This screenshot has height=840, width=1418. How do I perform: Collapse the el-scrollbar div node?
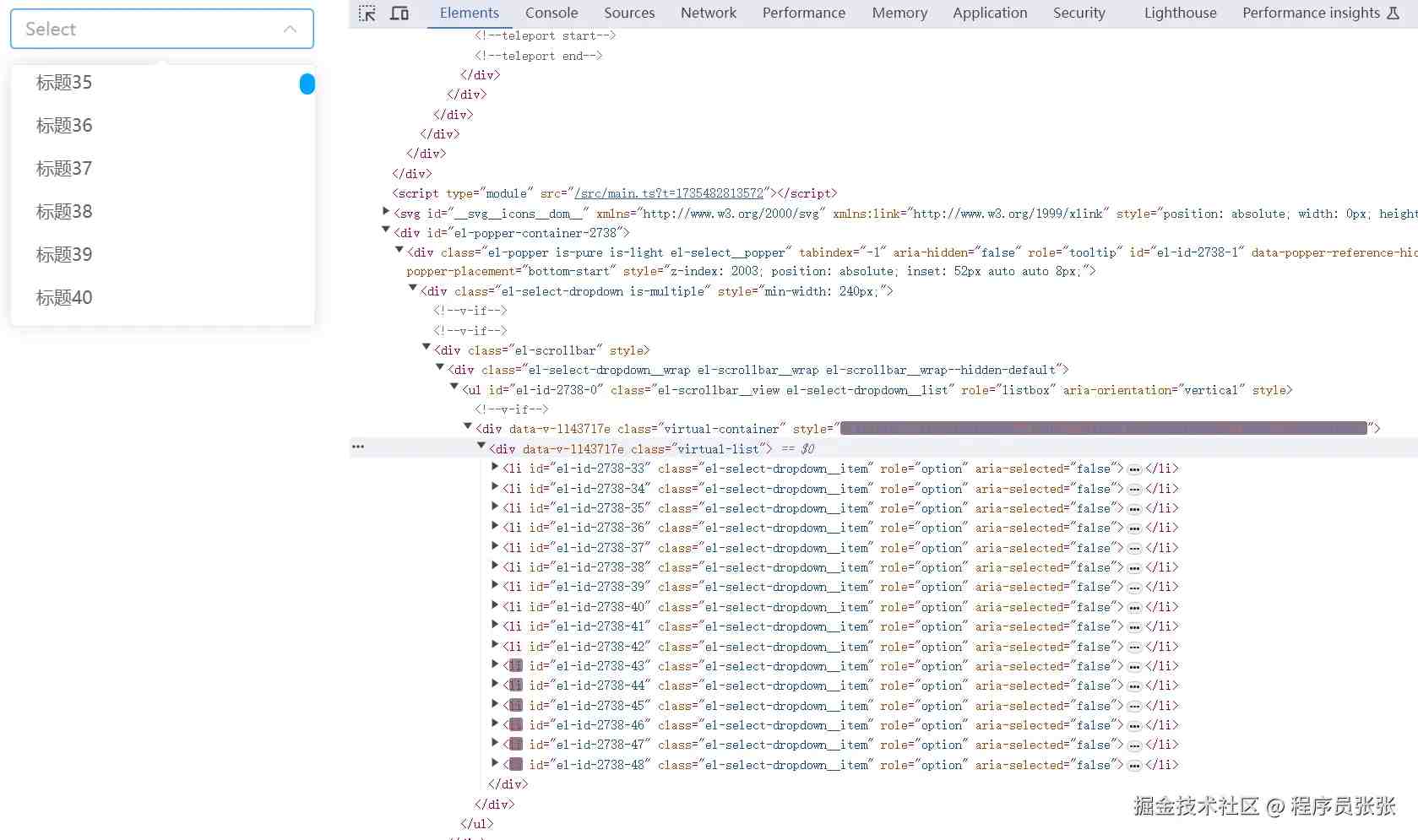[x=426, y=348]
